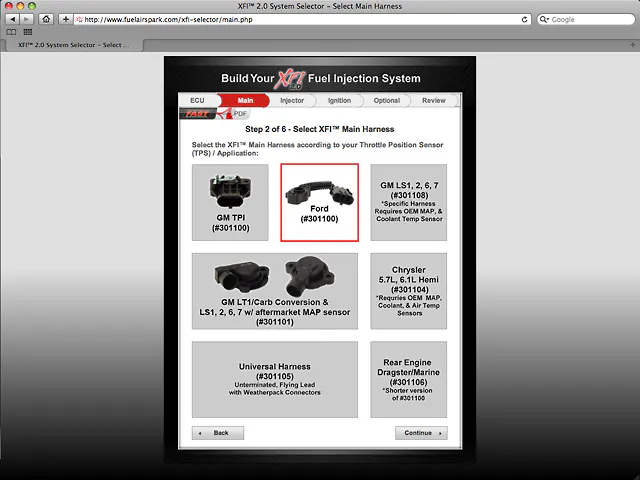The height and width of the screenshot is (480, 640).
Task: Click the browser forward arrow button
Action: [x=27, y=19]
